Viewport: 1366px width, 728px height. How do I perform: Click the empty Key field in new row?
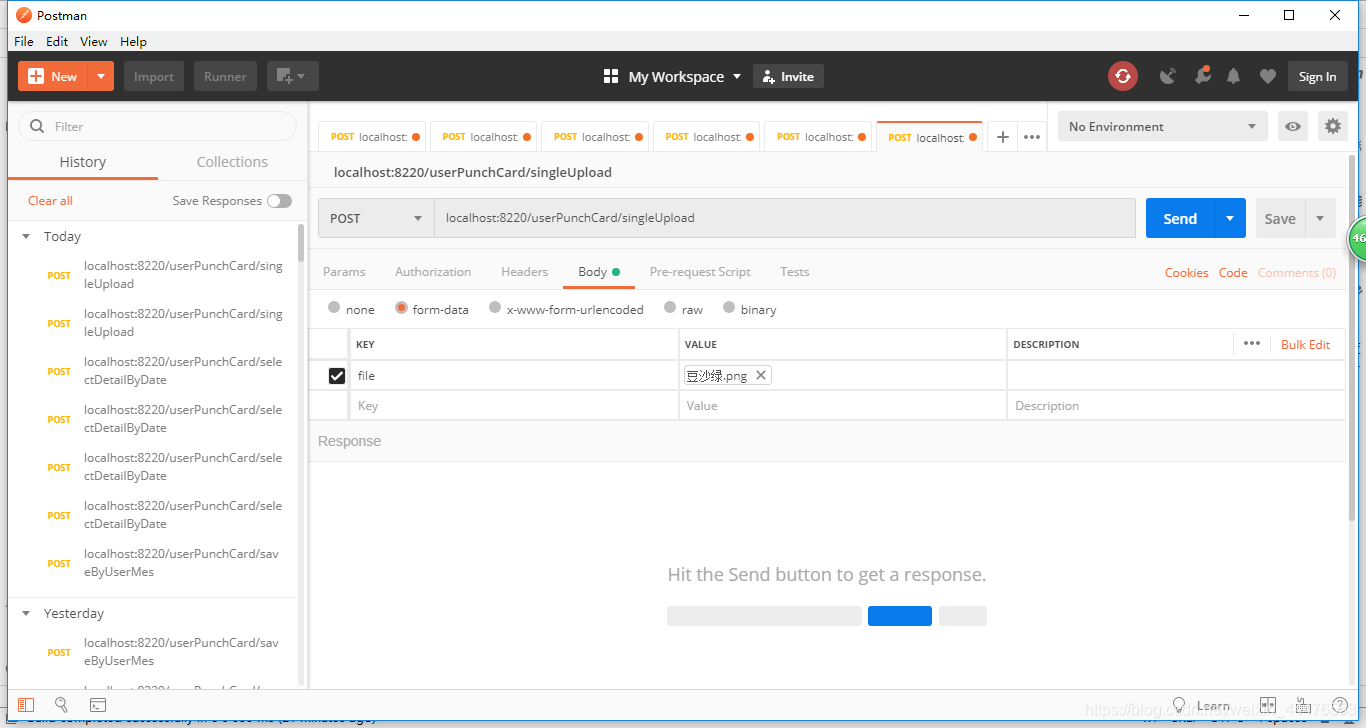point(514,405)
